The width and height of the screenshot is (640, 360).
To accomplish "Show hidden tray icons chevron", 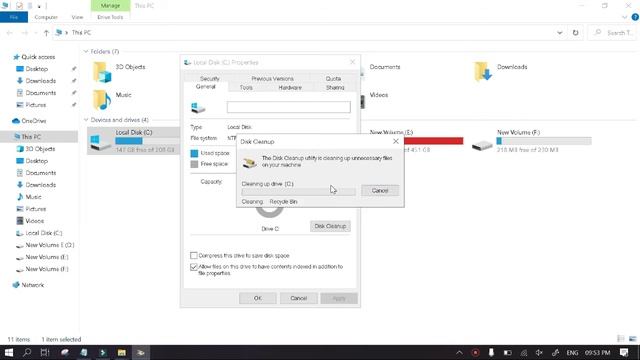I will click(460, 353).
